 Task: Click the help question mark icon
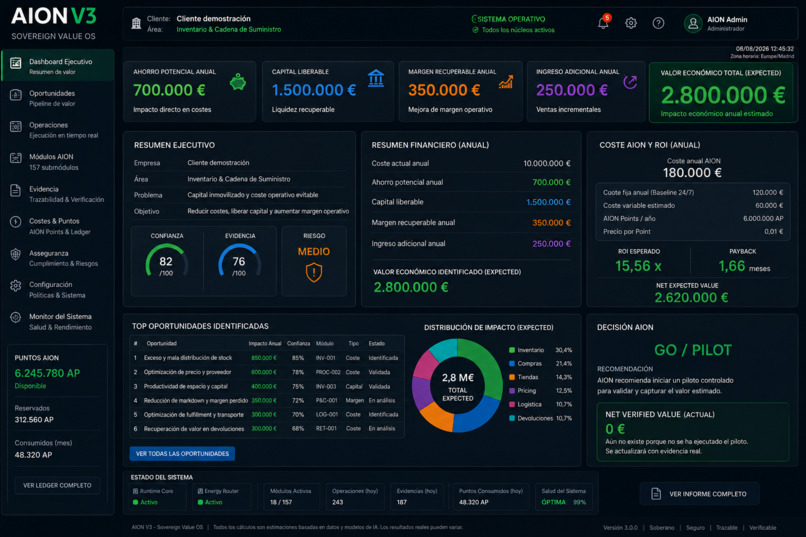658,23
